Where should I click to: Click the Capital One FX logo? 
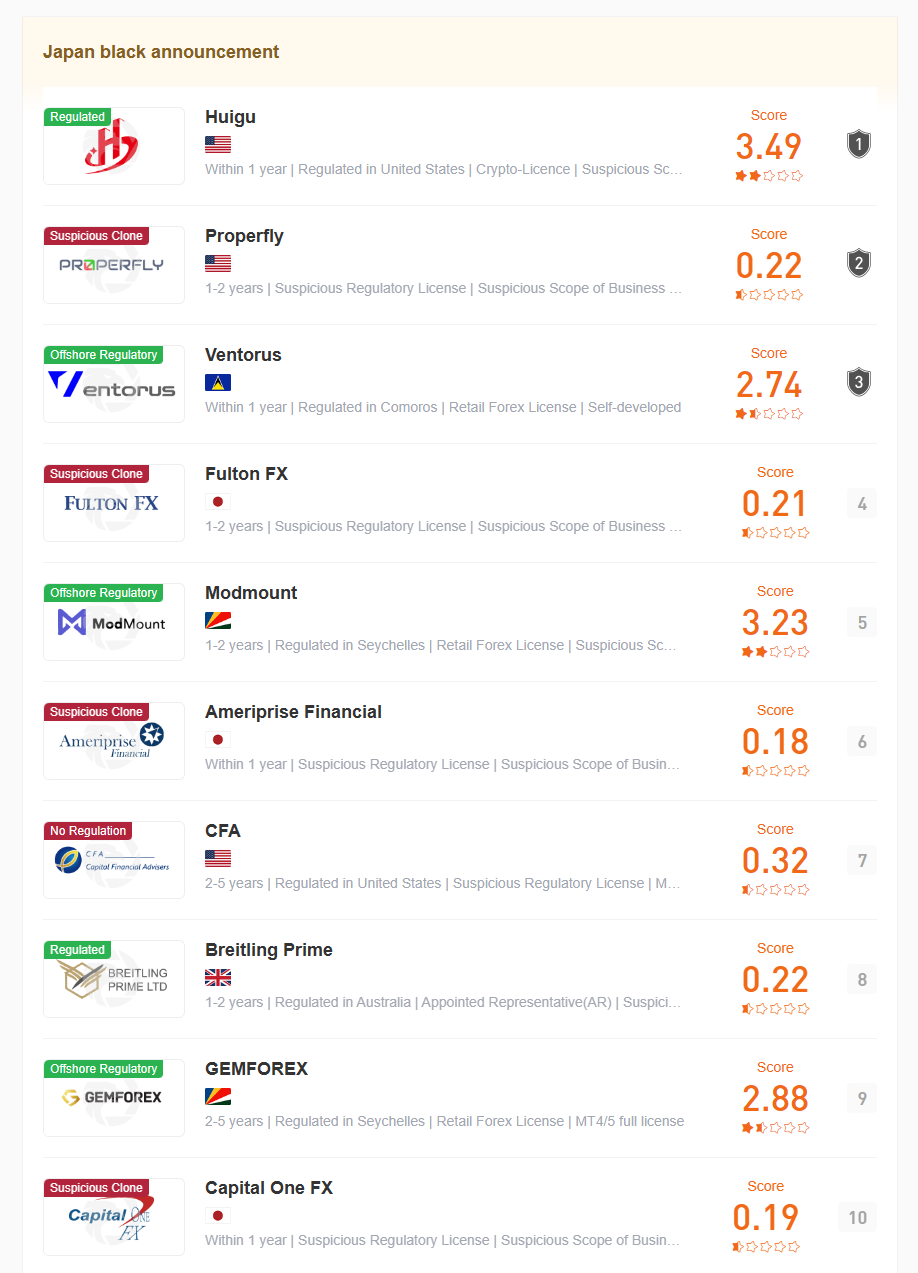[114, 1217]
